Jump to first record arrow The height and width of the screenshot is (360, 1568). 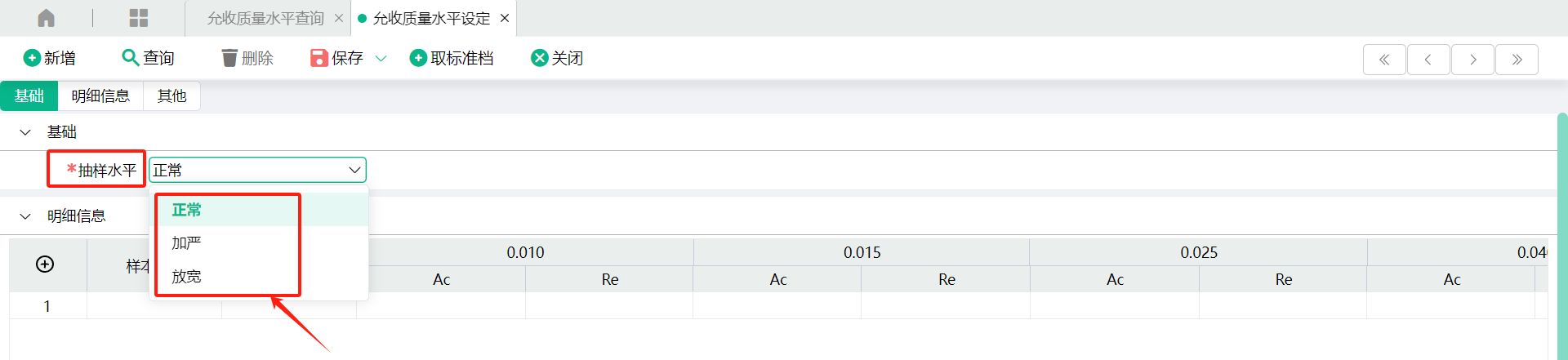click(x=1384, y=60)
